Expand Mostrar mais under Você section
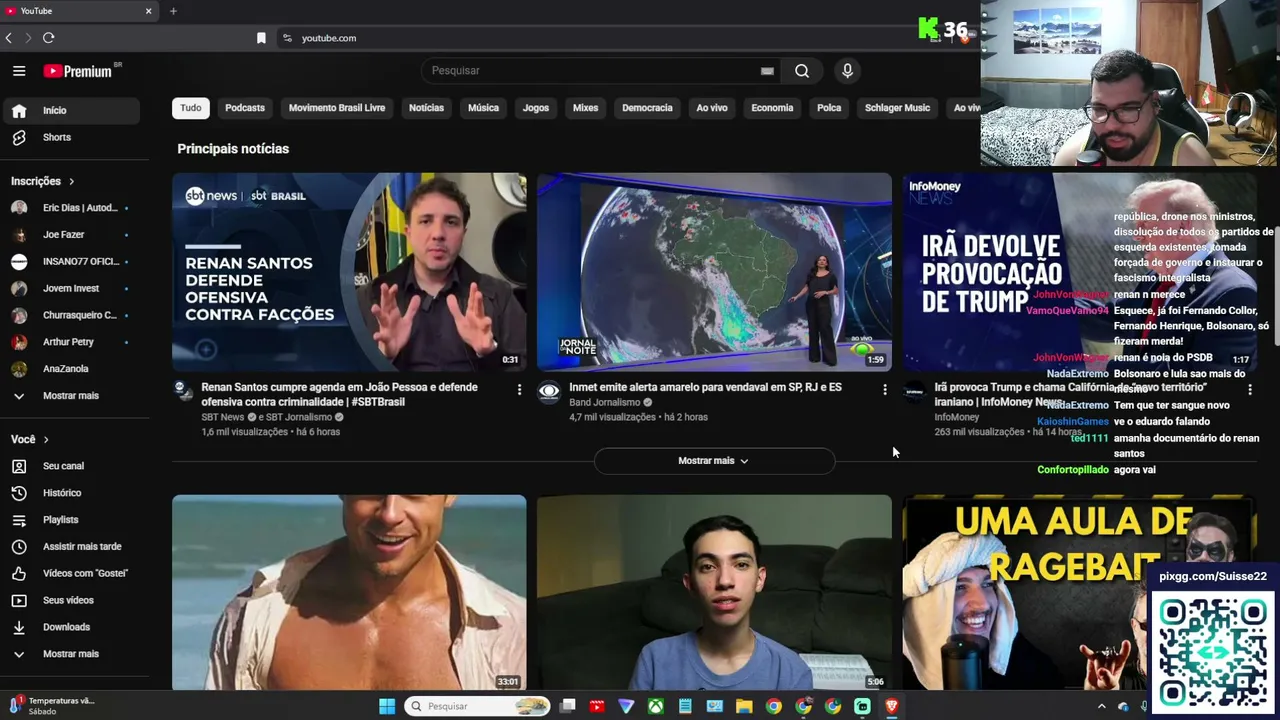This screenshot has width=1280, height=720. tap(70, 654)
